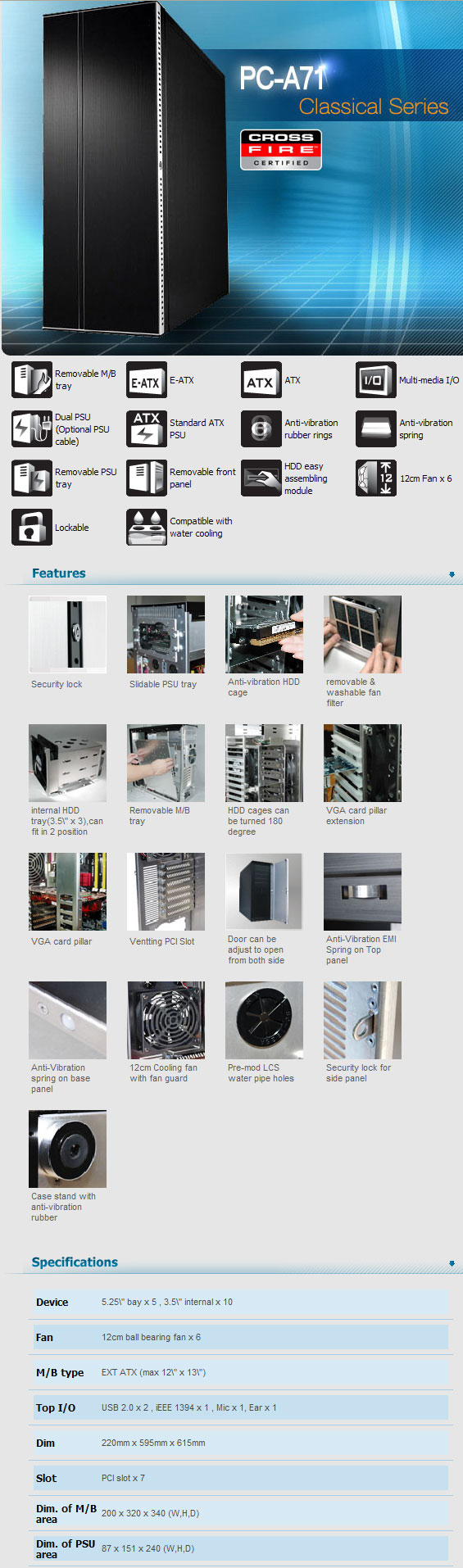Screen dimensions: 463x1568
Task: Click the 87 x 151 x 240 value
Action: 148,1548
